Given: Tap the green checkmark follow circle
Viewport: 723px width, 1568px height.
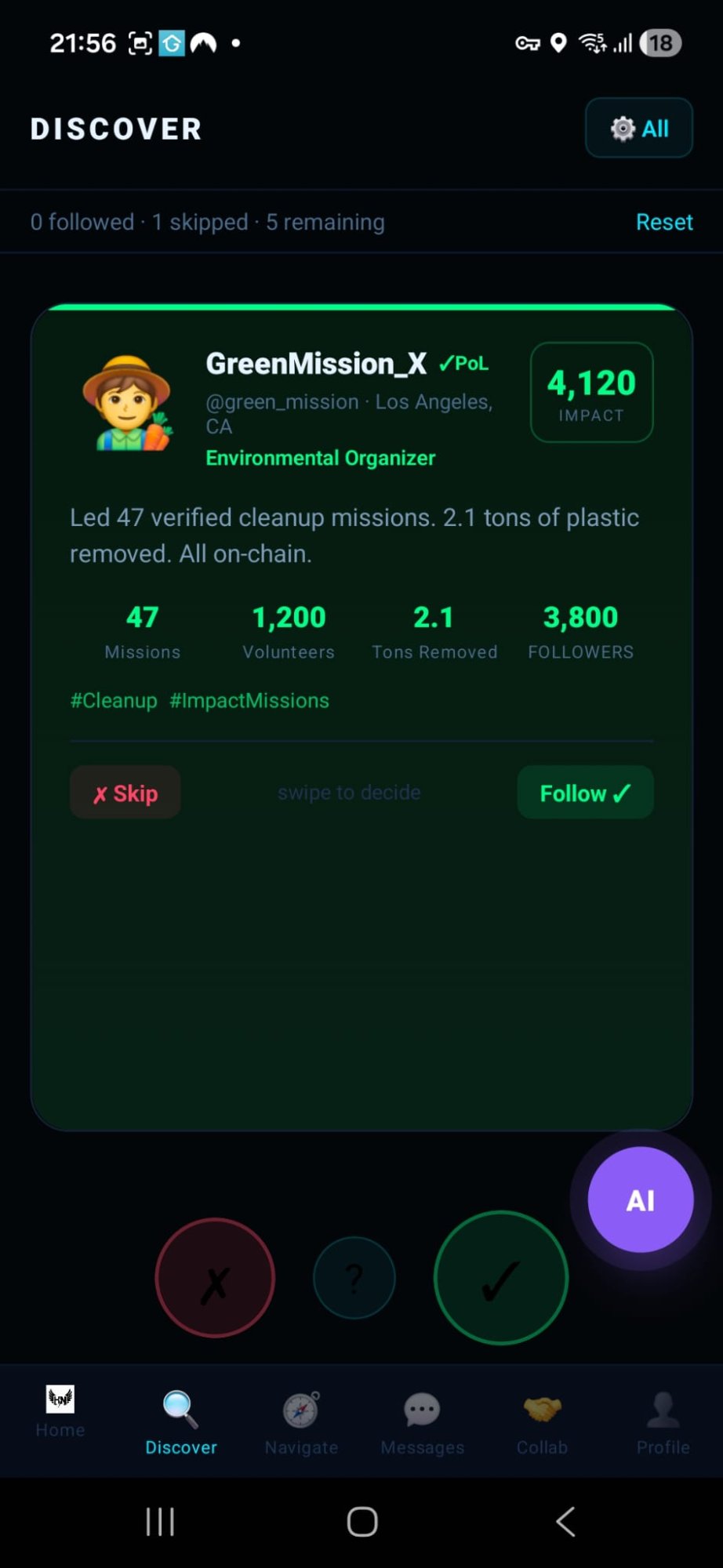Looking at the screenshot, I should [x=500, y=1277].
